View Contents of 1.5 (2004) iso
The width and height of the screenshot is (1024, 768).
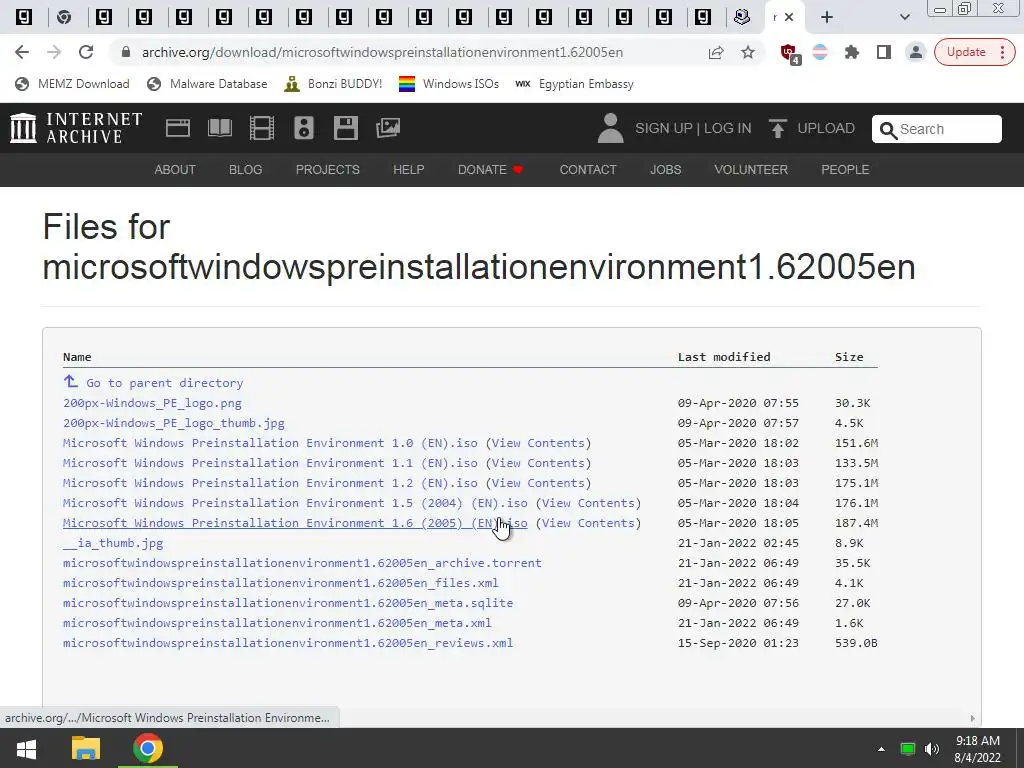[588, 503]
